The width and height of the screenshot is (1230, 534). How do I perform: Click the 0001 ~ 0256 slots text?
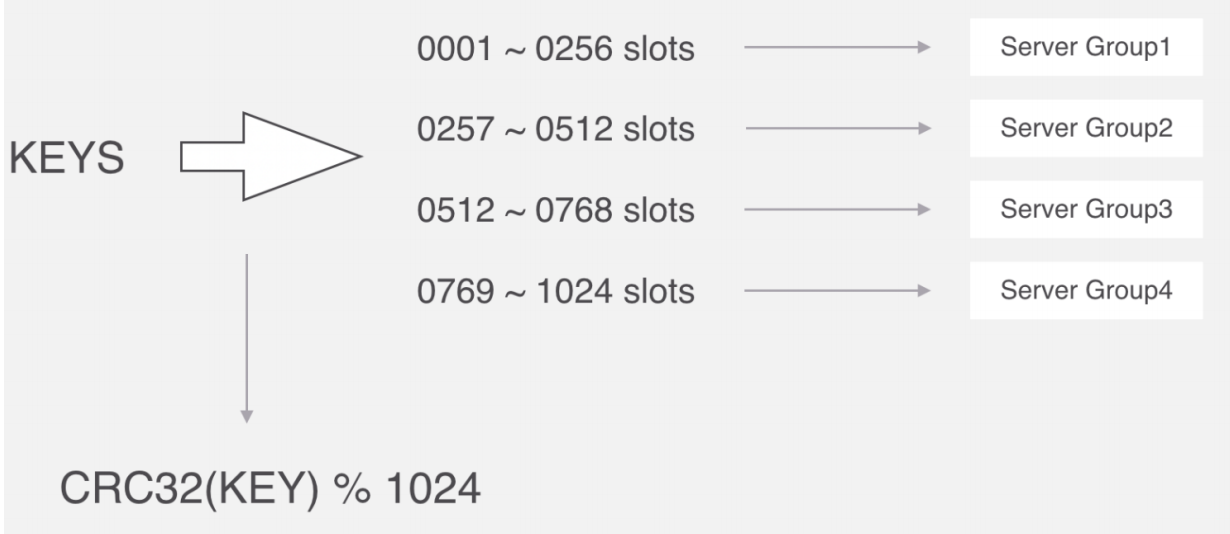pyautogui.click(x=555, y=49)
